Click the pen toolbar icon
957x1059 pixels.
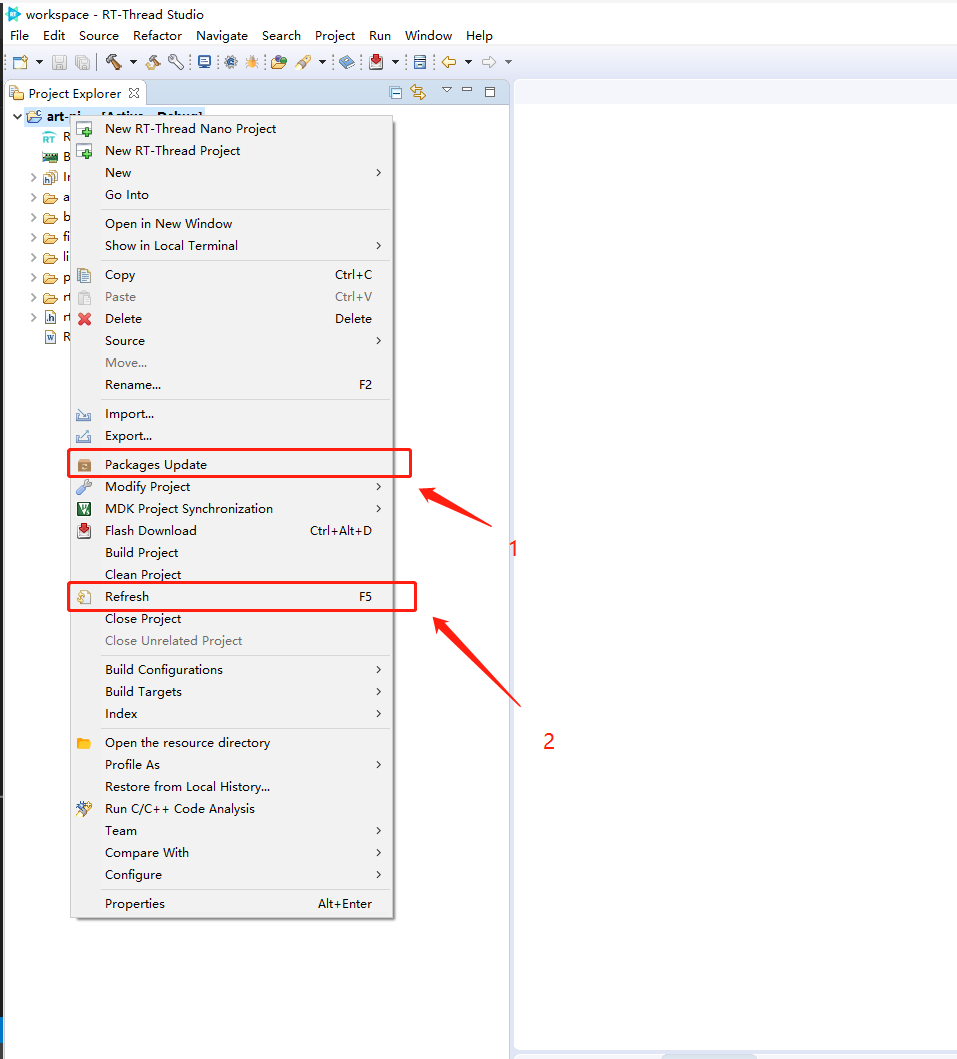(303, 62)
